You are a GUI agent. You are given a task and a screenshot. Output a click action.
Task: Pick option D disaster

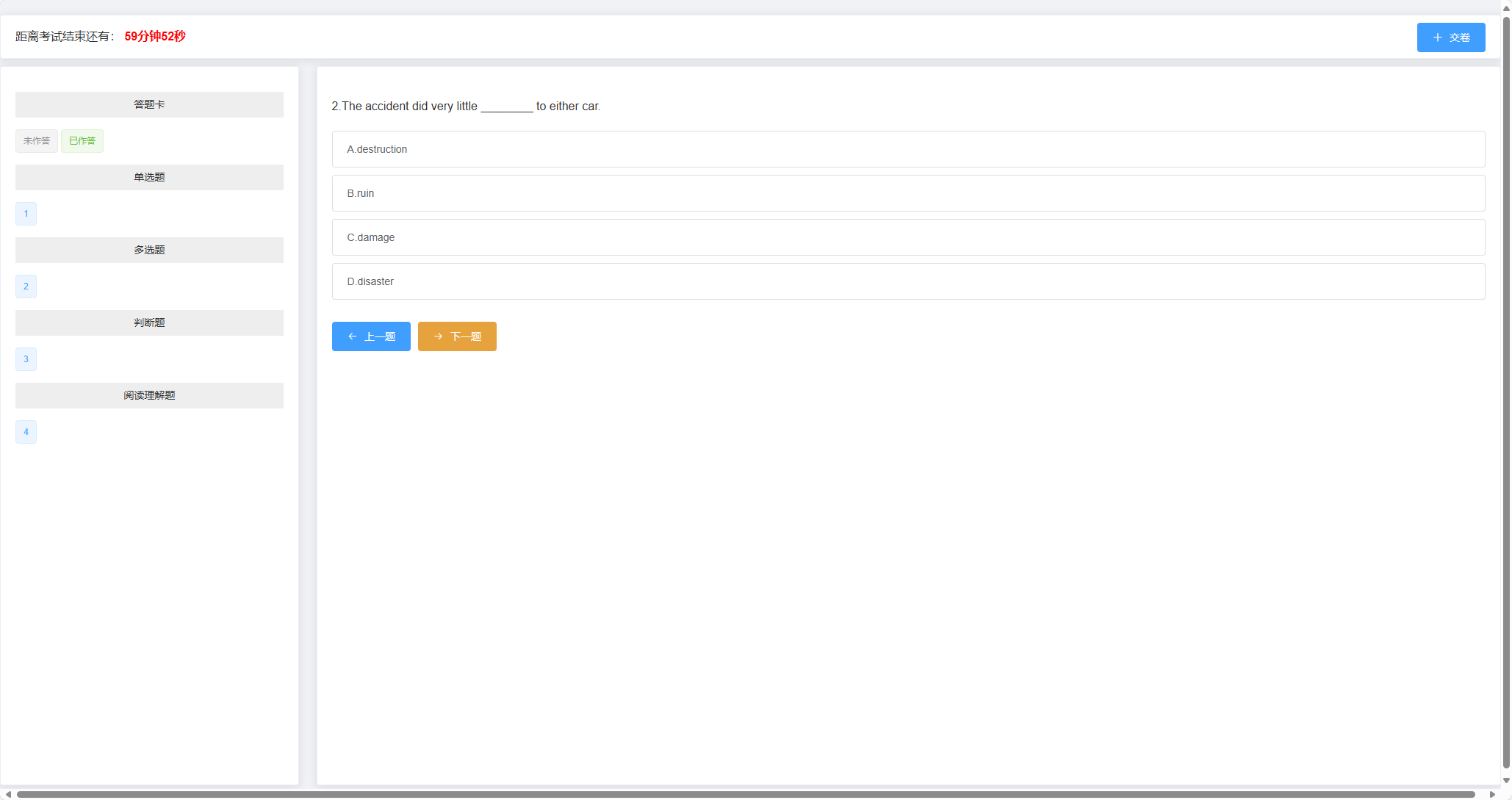tap(908, 281)
